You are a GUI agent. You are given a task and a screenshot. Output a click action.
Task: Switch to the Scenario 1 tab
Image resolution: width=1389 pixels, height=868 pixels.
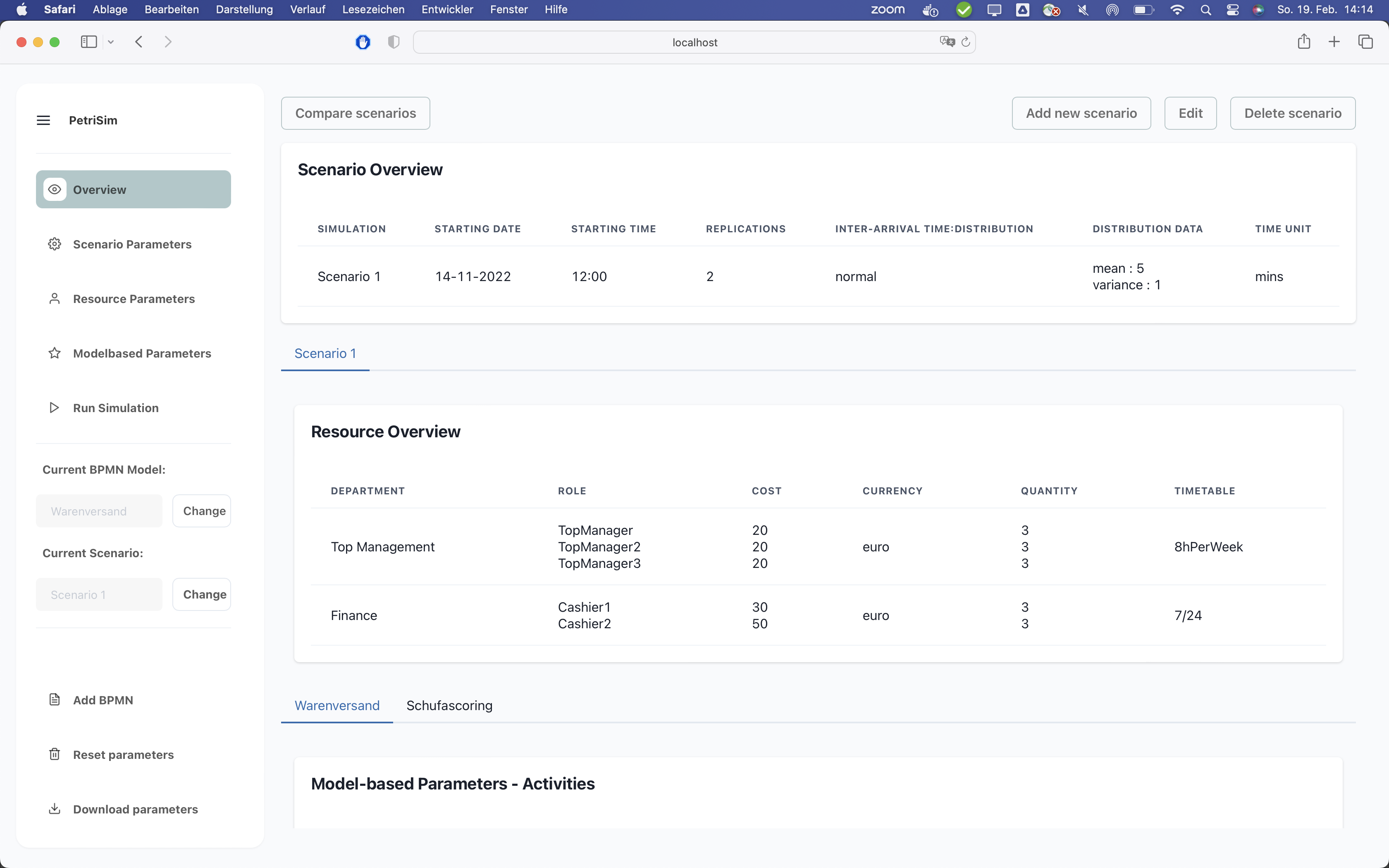click(325, 354)
